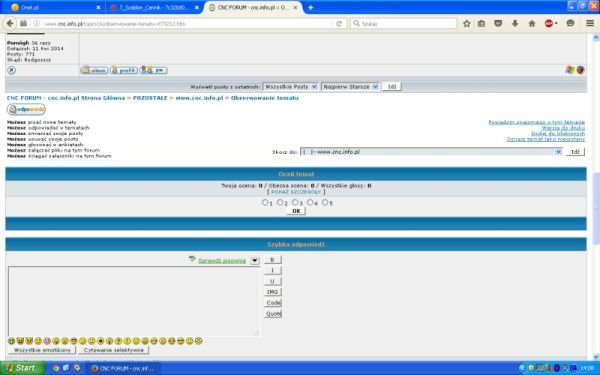The width and height of the screenshot is (600, 375).
Task: Click the OK button to submit rating
Action: pos(296,211)
